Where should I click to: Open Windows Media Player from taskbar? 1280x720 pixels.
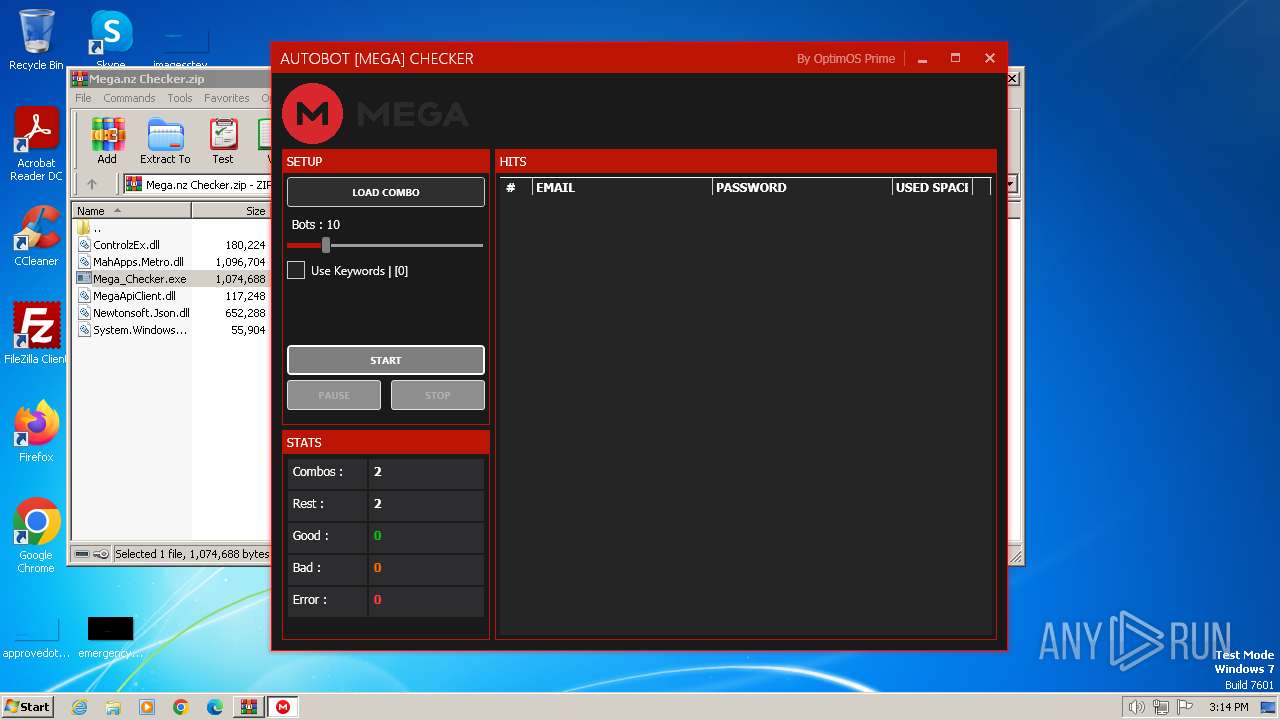coord(147,707)
